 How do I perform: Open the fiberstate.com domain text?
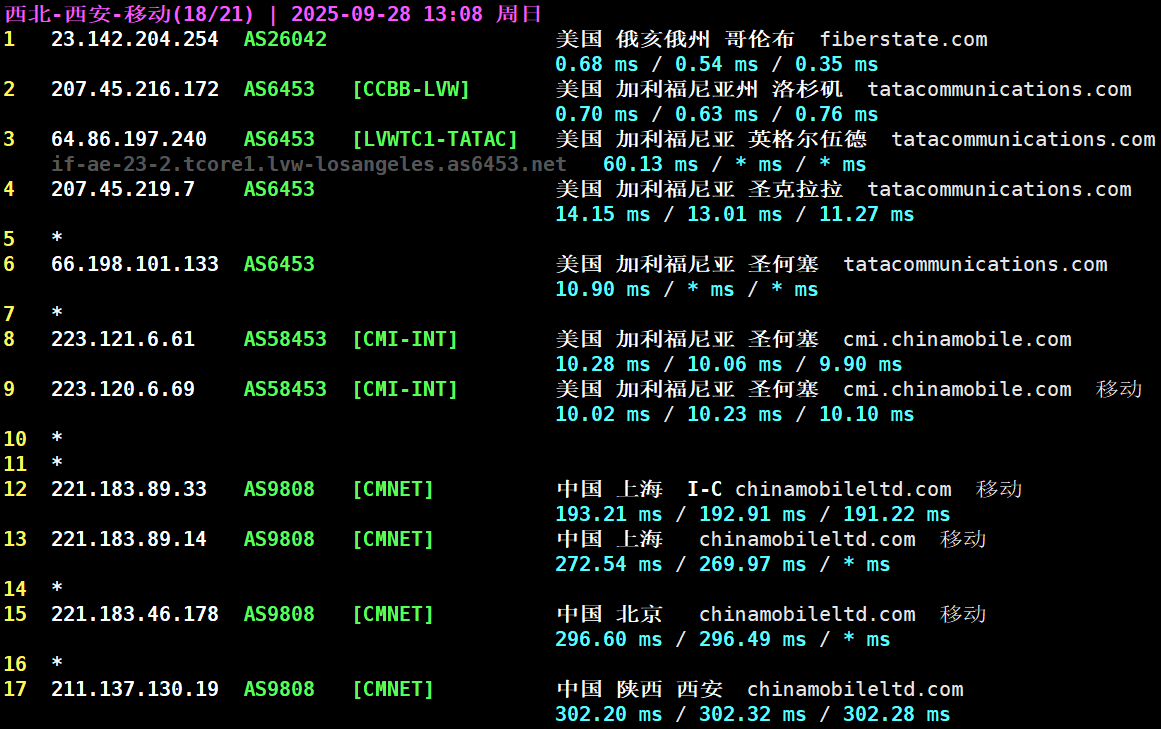tap(903, 39)
